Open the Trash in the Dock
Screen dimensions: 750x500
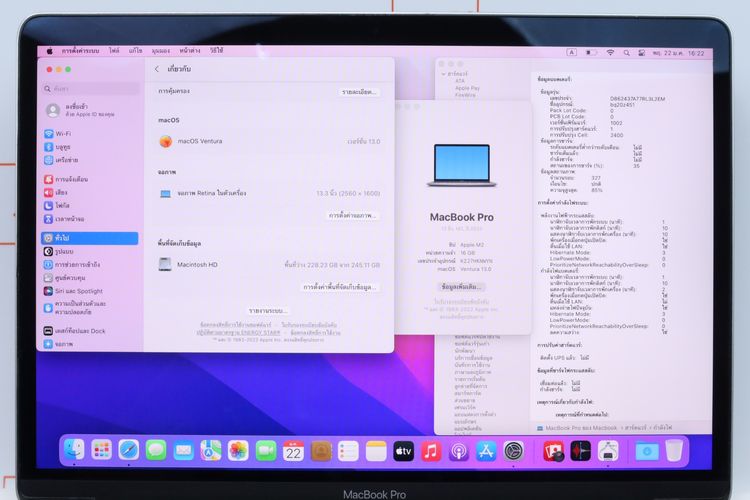coord(674,450)
